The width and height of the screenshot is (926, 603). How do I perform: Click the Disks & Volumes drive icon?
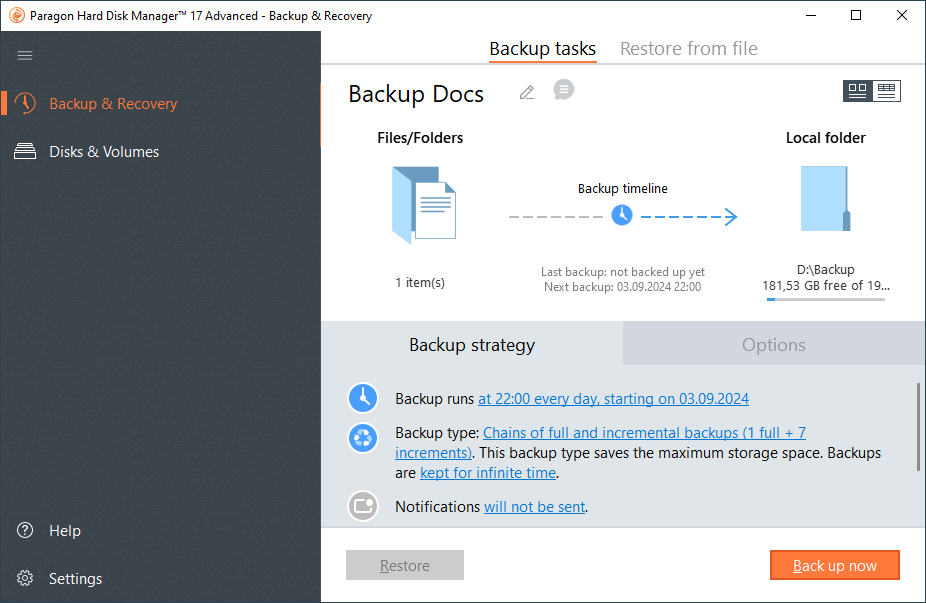[x=25, y=152]
